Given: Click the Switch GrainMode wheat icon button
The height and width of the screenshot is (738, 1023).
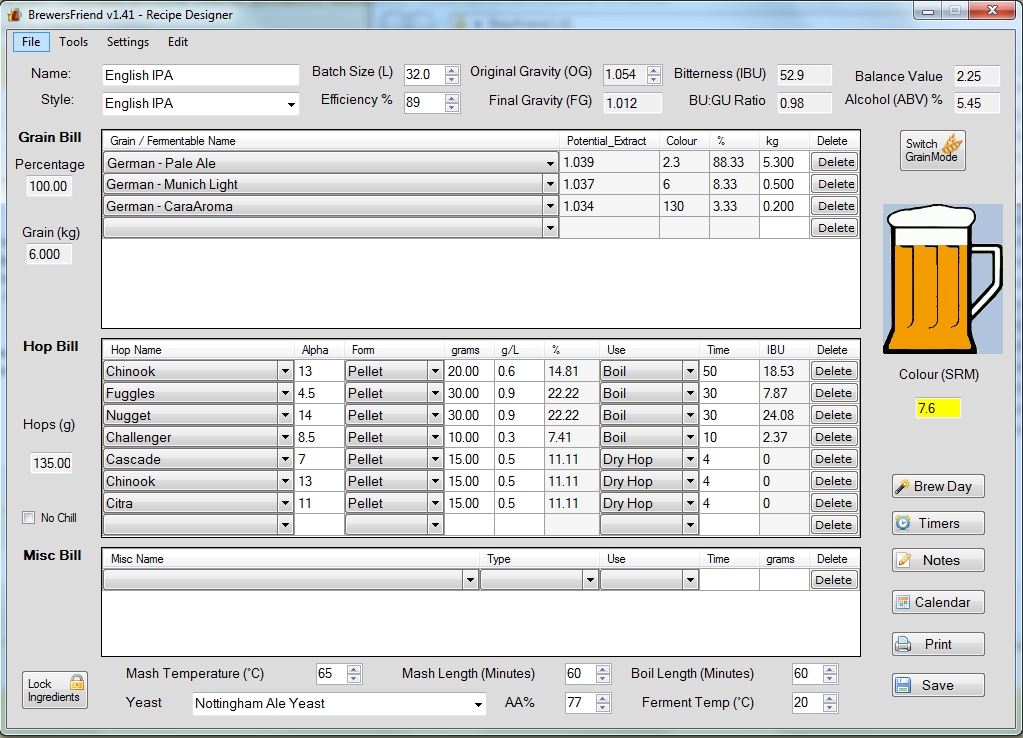Looking at the screenshot, I should click(933, 150).
